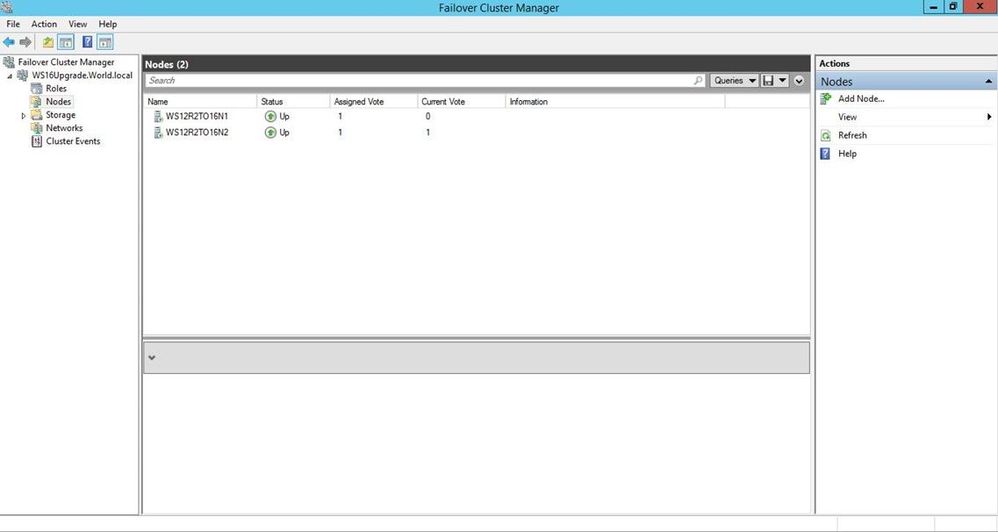The image size is (998, 532).
Task: Click Current Vote value 1 of WS12R2TO16N2
Action: (428, 132)
